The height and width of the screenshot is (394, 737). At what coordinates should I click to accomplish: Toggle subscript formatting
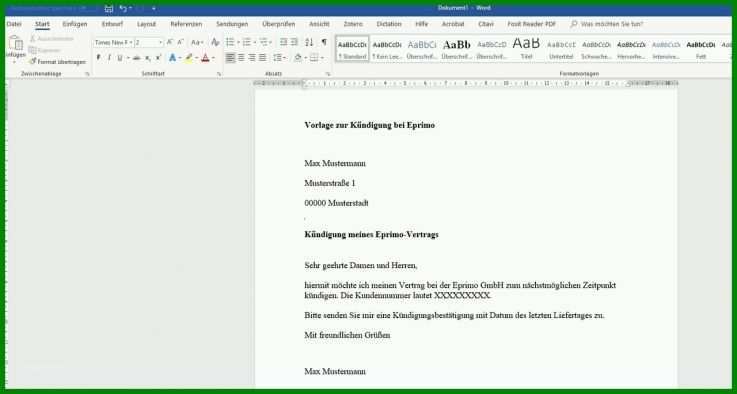(148, 58)
